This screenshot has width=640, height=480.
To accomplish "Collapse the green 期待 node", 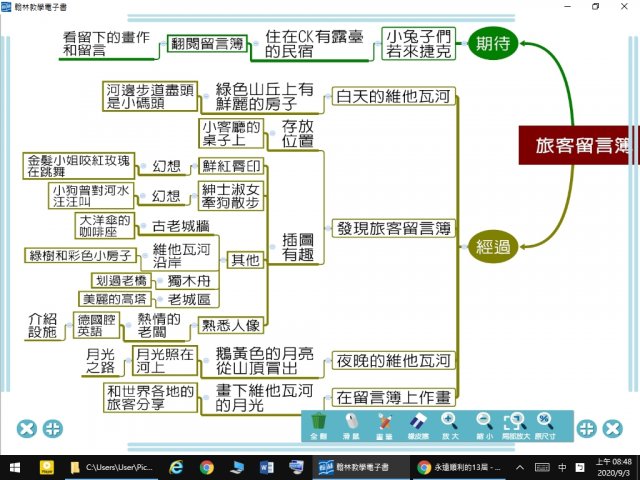I will coord(498,43).
